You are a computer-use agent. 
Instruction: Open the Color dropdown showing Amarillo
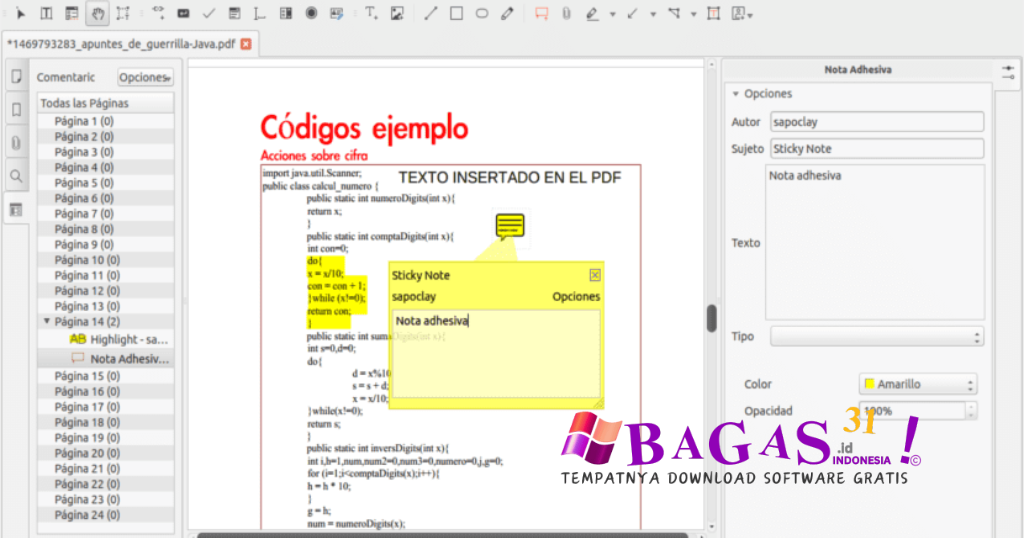[x=918, y=384]
